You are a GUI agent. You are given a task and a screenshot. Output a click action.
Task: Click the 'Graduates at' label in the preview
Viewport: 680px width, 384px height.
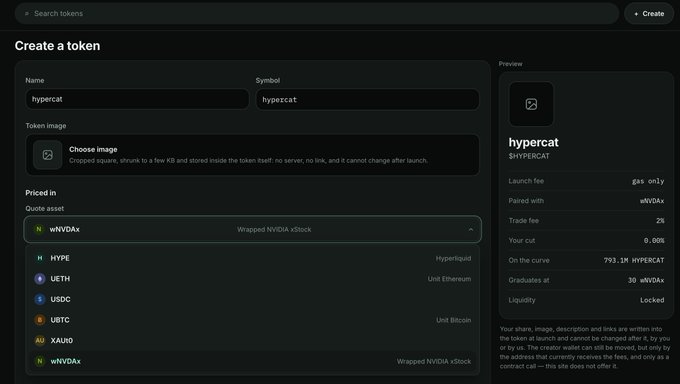click(x=529, y=280)
